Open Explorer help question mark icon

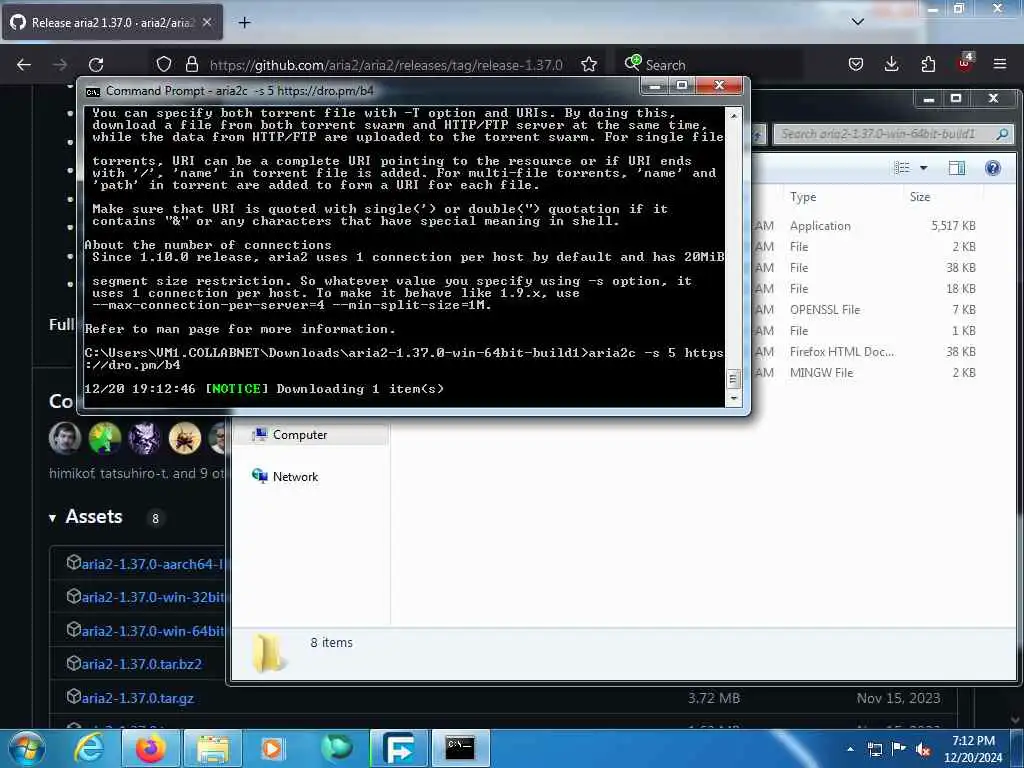993,168
